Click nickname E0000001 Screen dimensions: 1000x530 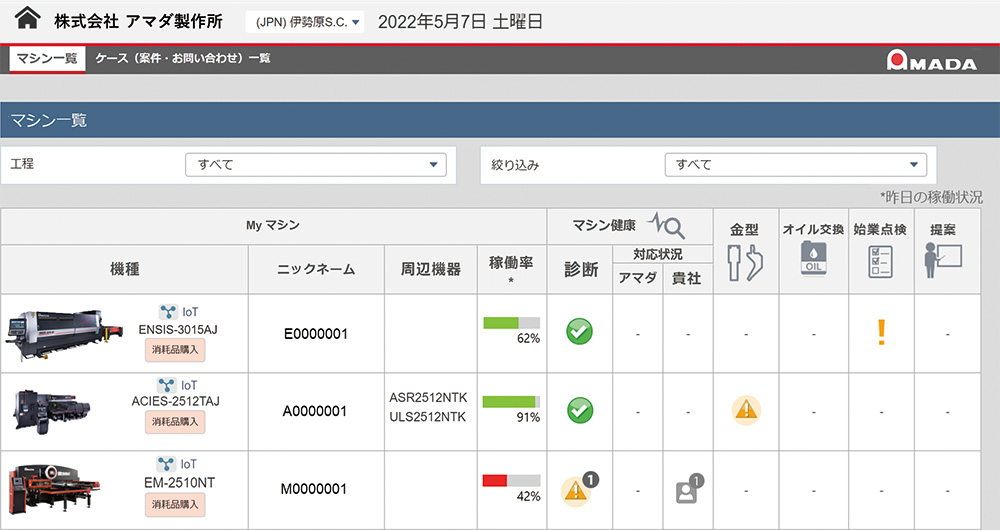pos(316,334)
